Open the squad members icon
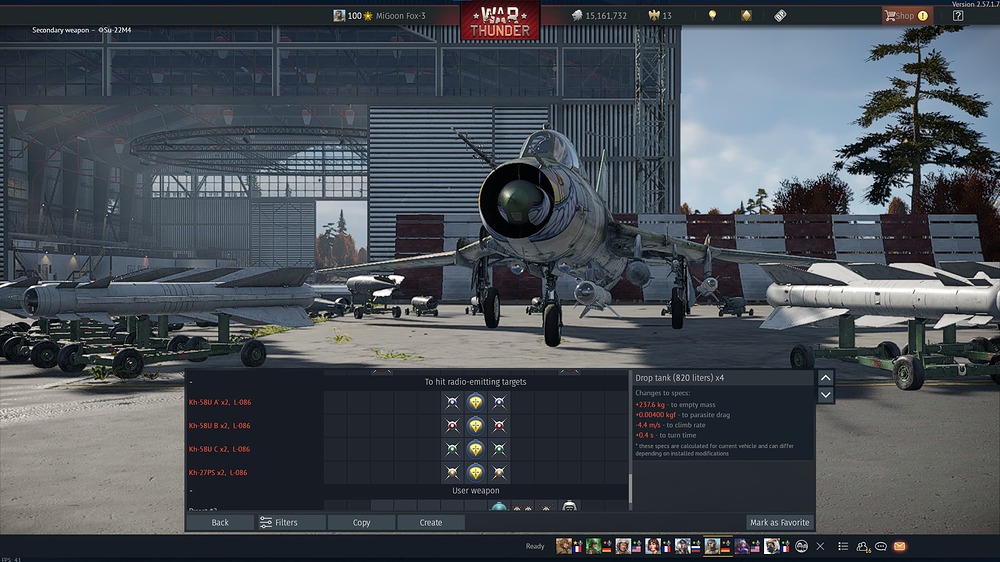This screenshot has height=562, width=1000. click(x=863, y=546)
